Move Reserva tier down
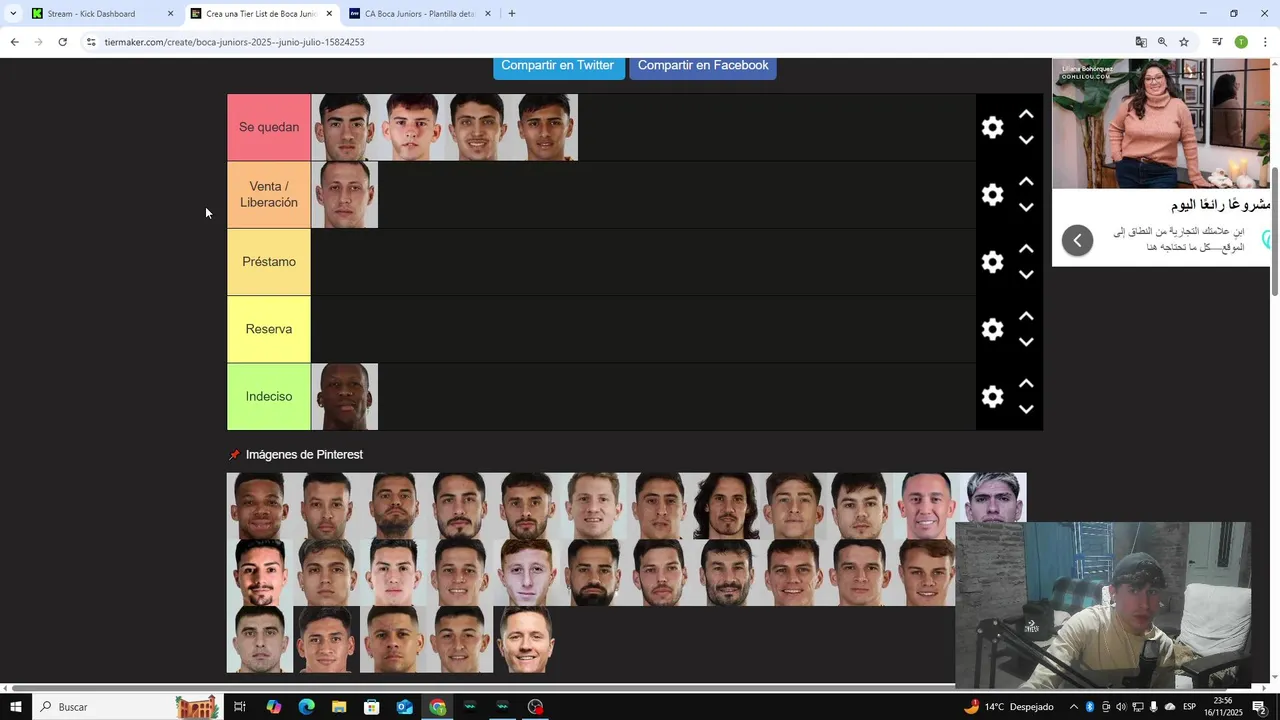 tap(1026, 342)
